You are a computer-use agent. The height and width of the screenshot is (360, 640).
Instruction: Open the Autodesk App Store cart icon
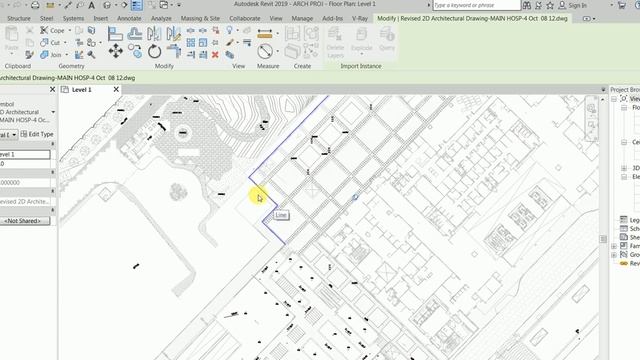pos(622,5)
